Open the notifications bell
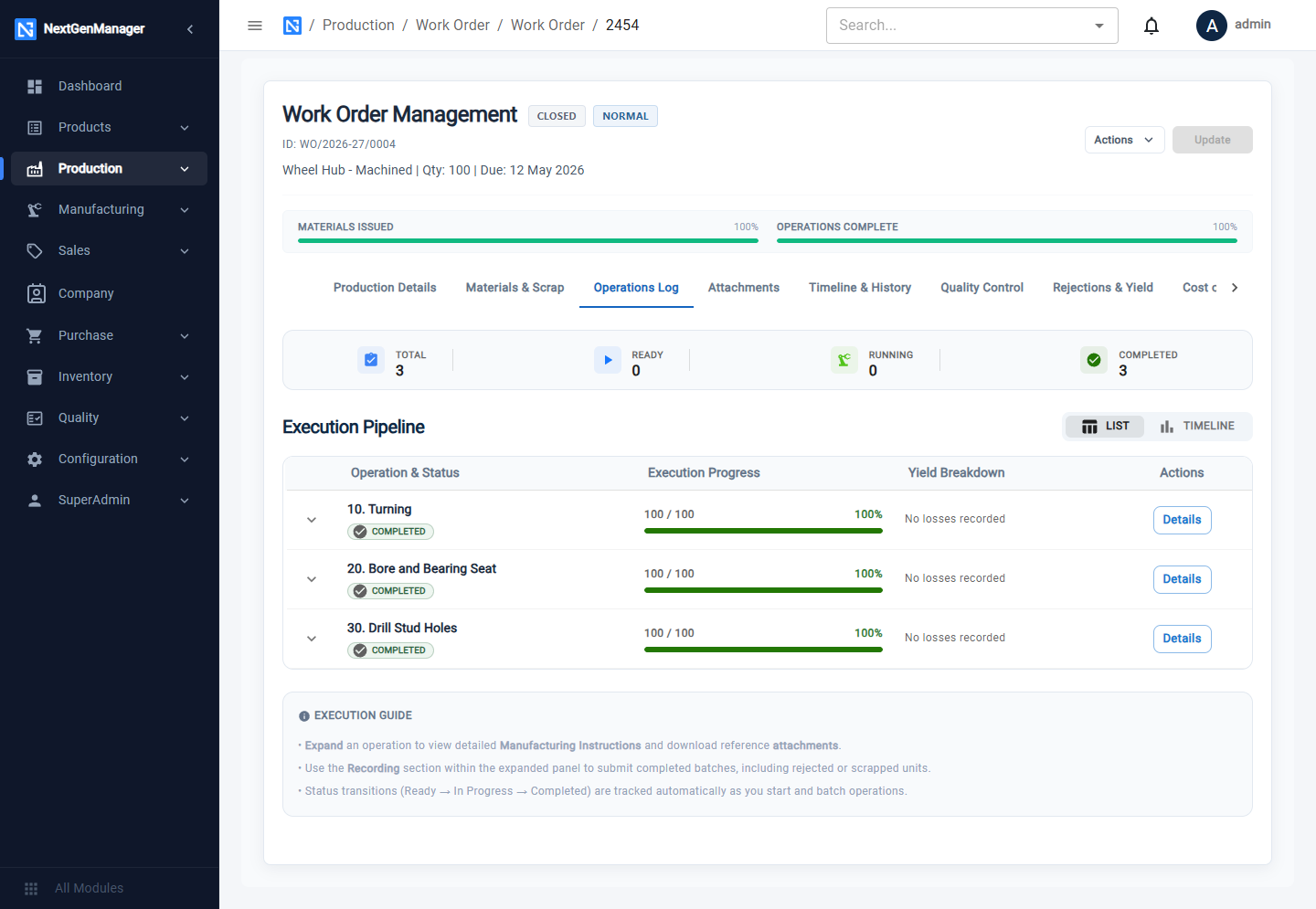The image size is (1316, 909). (1151, 26)
